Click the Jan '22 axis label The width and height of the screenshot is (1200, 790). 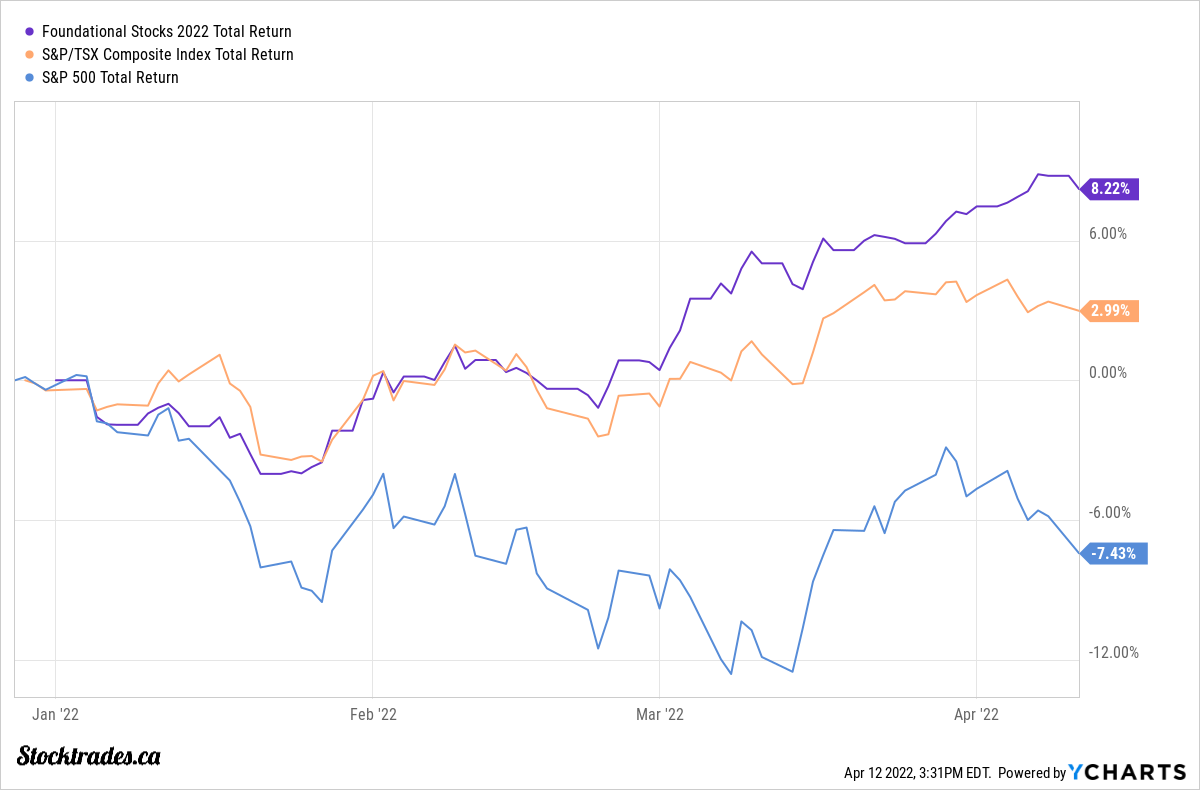tap(56, 714)
